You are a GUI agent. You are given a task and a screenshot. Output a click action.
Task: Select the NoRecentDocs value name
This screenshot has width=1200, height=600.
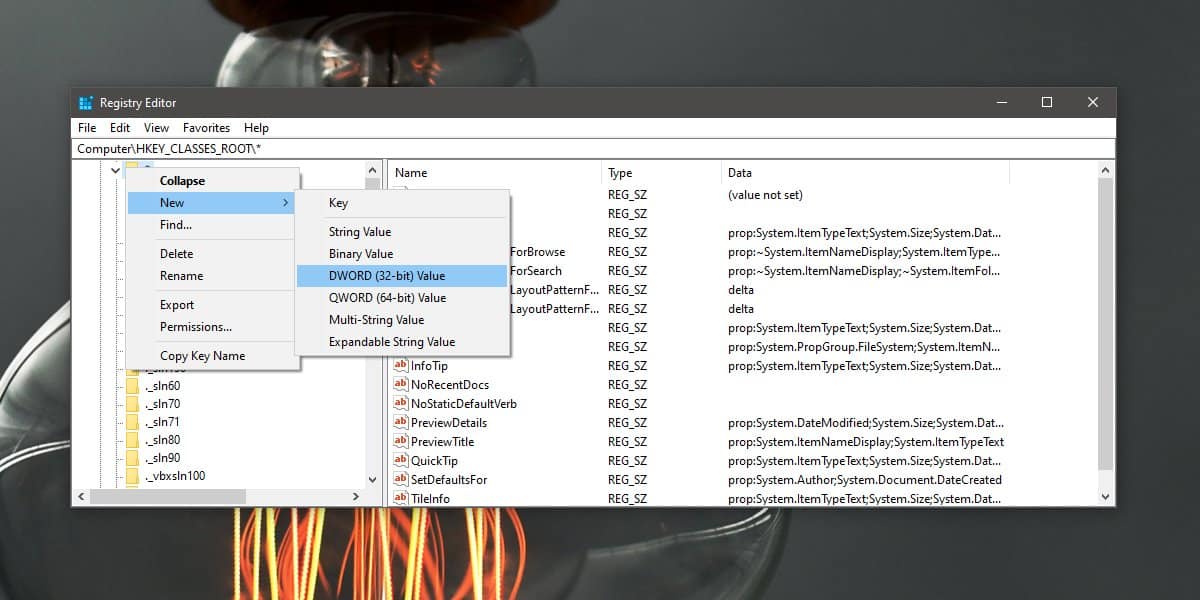(x=450, y=385)
